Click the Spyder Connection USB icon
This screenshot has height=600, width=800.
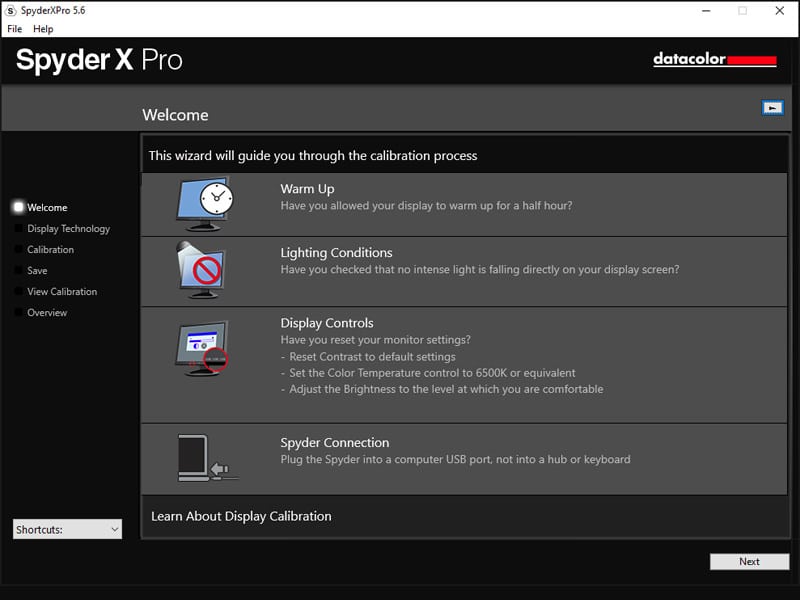206,459
